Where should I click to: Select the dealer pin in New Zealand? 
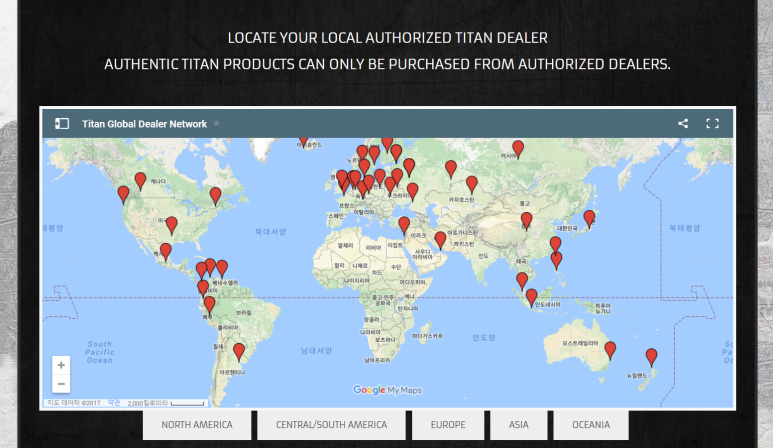click(651, 357)
